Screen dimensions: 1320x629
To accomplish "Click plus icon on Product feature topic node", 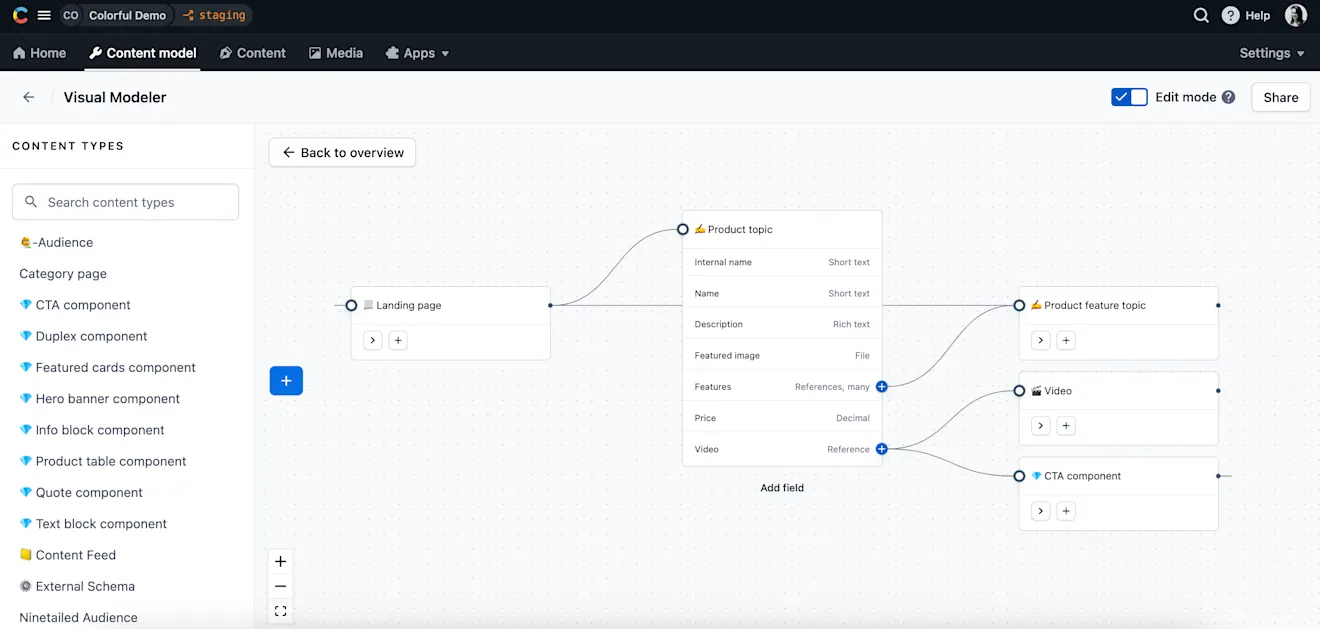I will [x=1066, y=340].
